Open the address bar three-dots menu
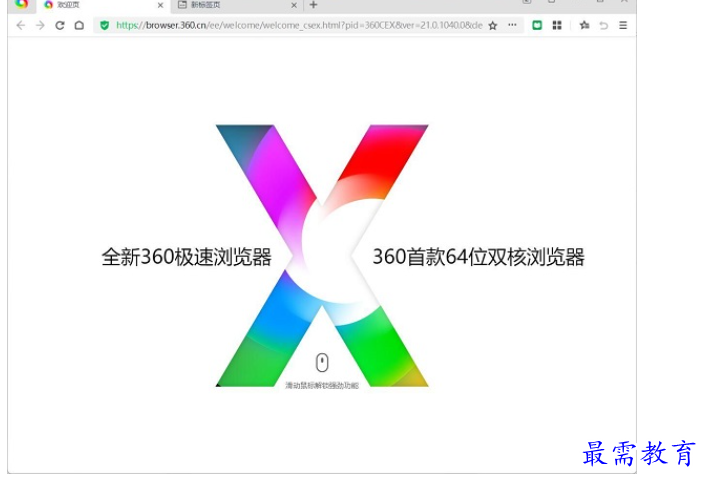The height and width of the screenshot is (485, 704). (512, 25)
